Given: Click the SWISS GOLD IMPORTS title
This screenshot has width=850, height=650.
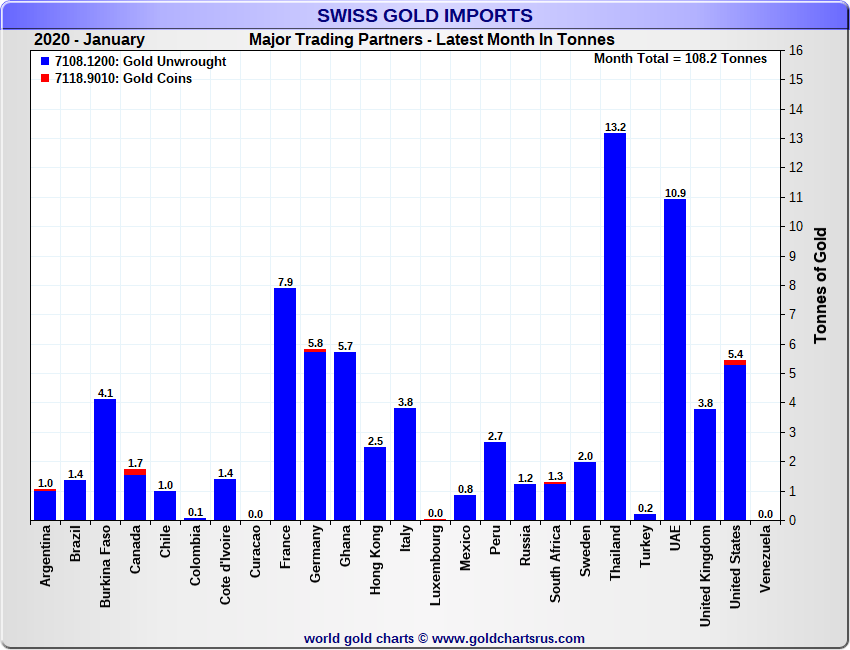Looking at the screenshot, I should [x=425, y=15].
